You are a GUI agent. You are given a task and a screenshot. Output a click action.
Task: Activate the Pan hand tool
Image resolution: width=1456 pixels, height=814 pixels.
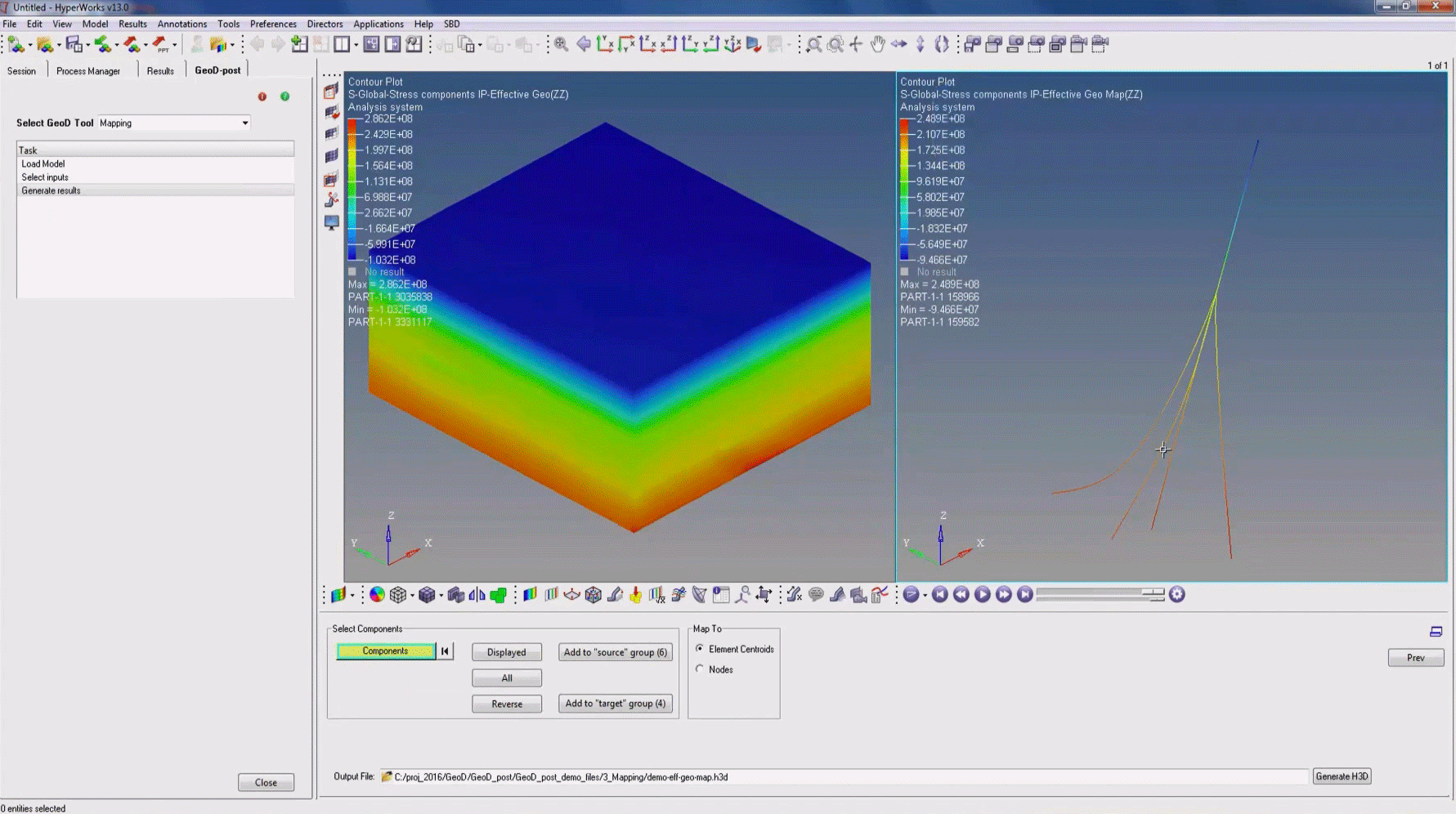point(877,45)
